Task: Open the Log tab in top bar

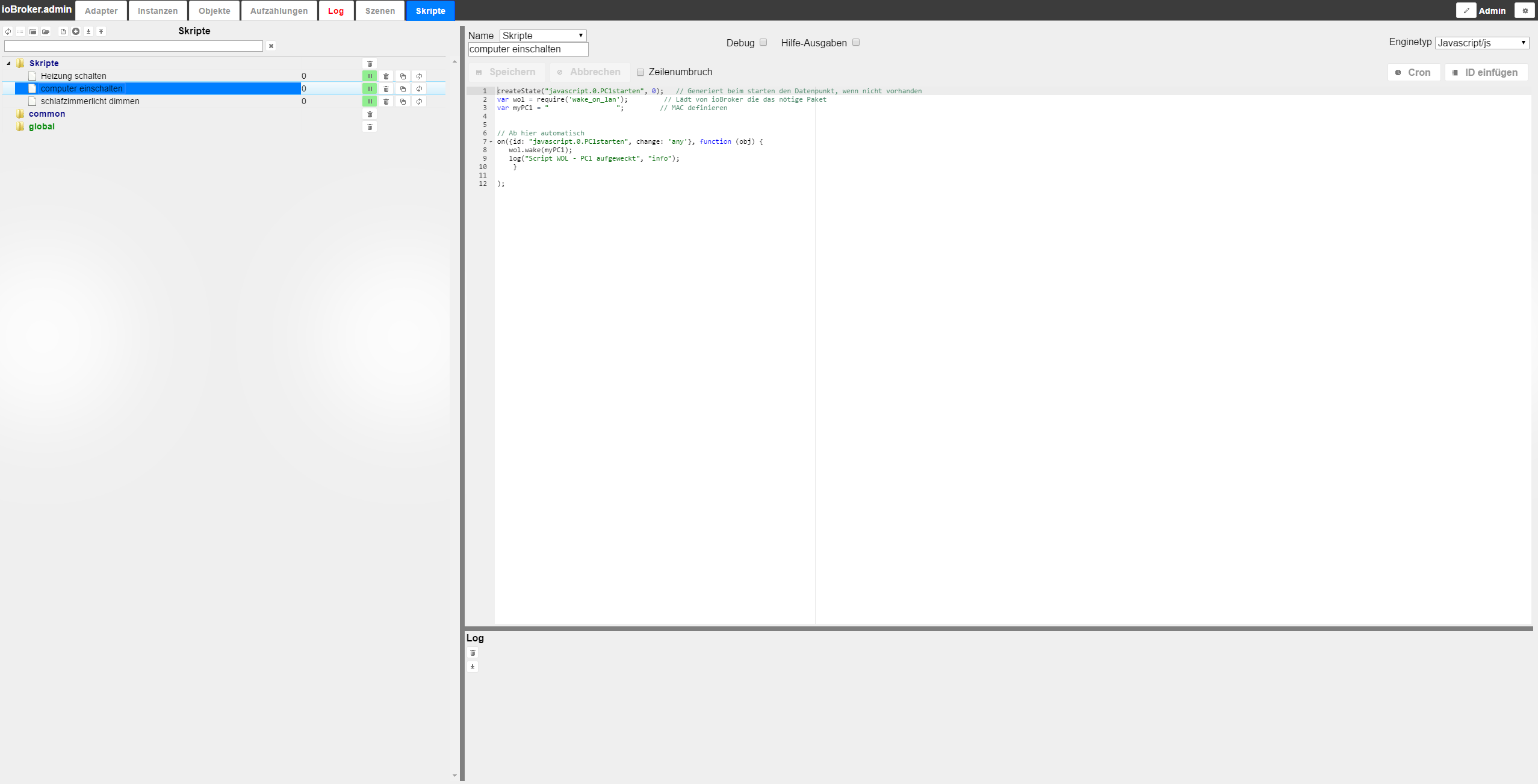Action: 336,11
